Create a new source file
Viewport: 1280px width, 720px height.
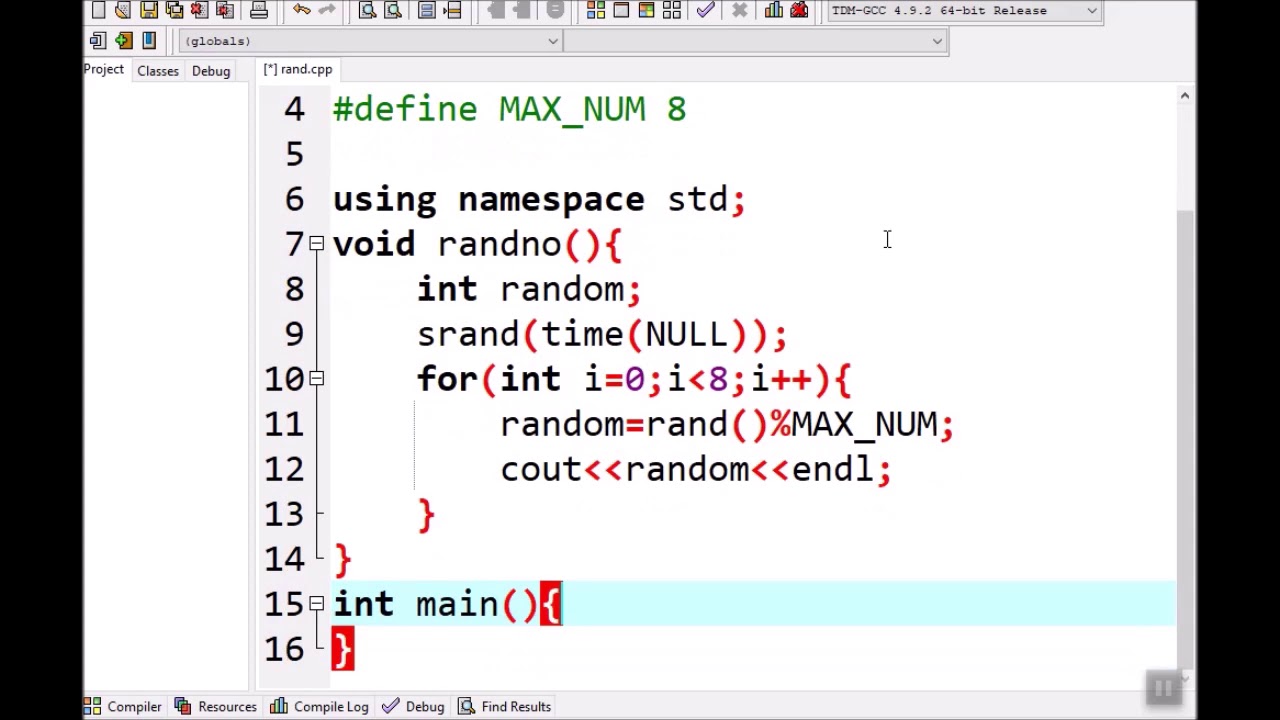tap(98, 10)
